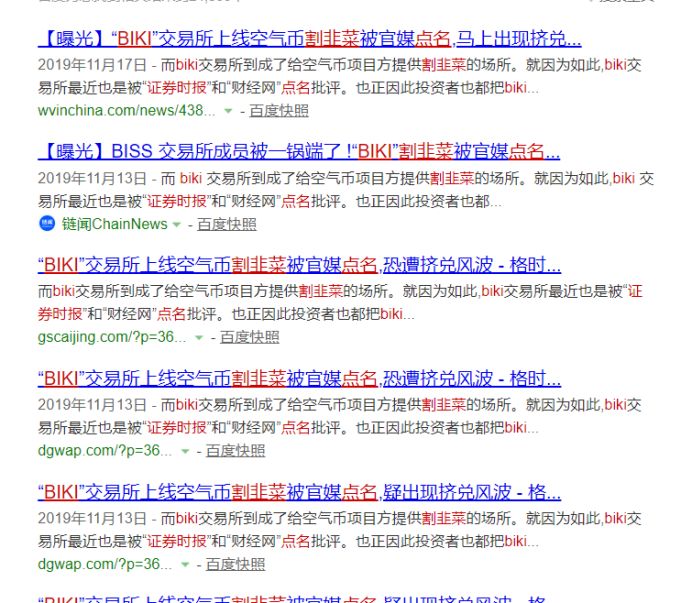Open 百度快照 for the gscaijing.com result
This screenshot has width=692, height=603.
[x=250, y=337]
